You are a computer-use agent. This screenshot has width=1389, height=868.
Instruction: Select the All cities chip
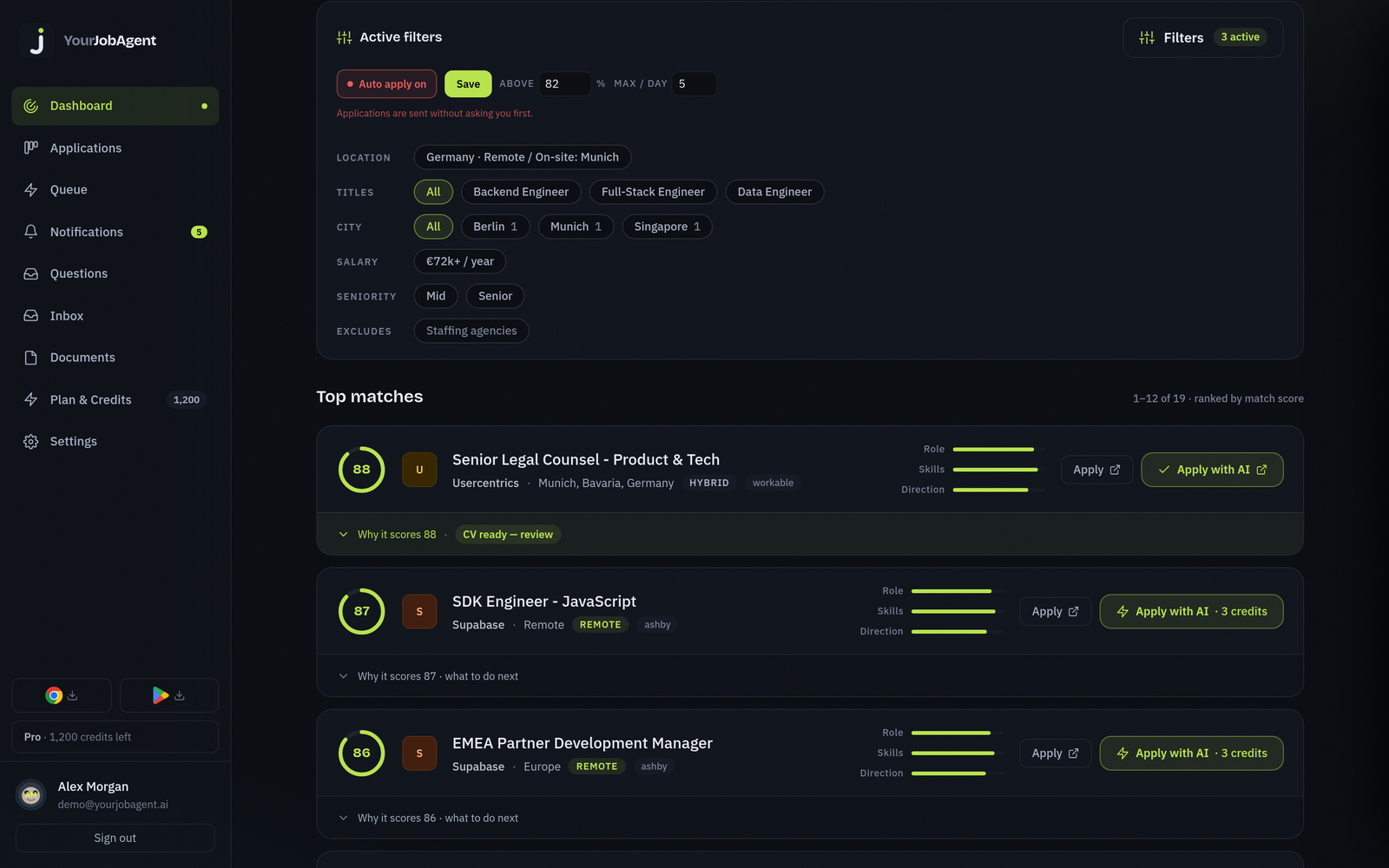(433, 227)
